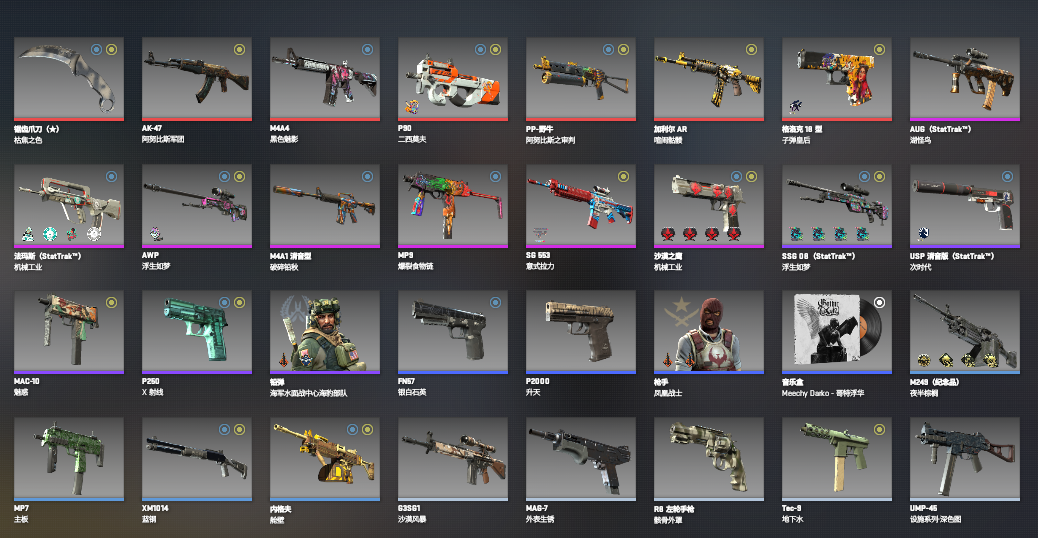The image size is (1038, 538).
Task: Select the Meechy Darko music kit
Action: pyautogui.click(x=837, y=332)
